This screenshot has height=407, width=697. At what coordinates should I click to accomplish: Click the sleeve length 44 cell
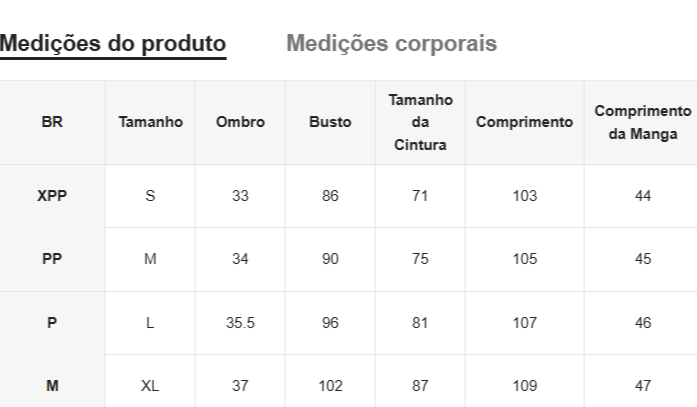coord(643,196)
